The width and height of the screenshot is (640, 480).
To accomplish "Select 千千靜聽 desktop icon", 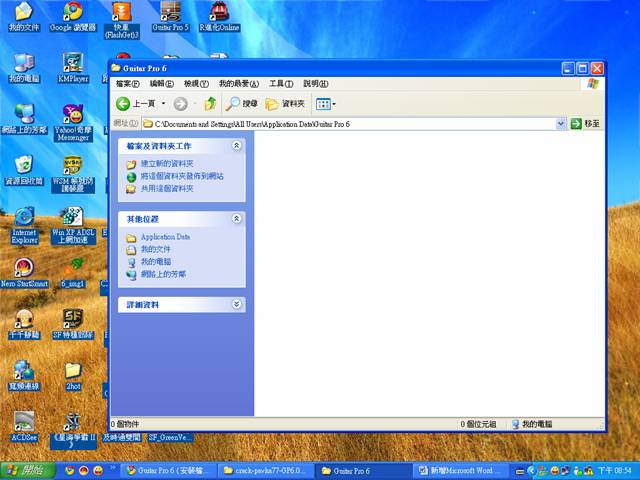I will pos(24,324).
